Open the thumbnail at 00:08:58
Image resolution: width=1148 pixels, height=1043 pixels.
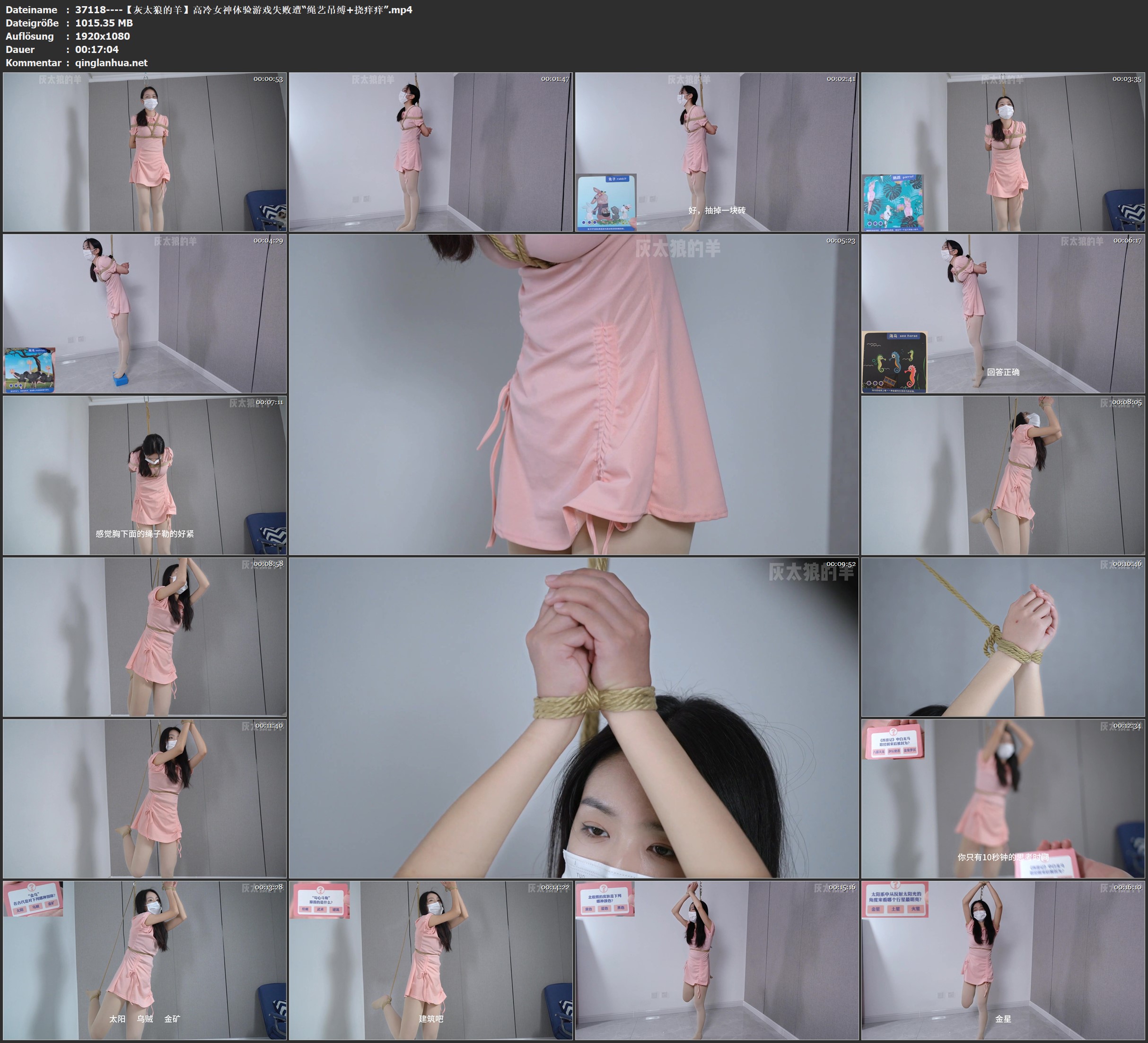click(x=145, y=636)
